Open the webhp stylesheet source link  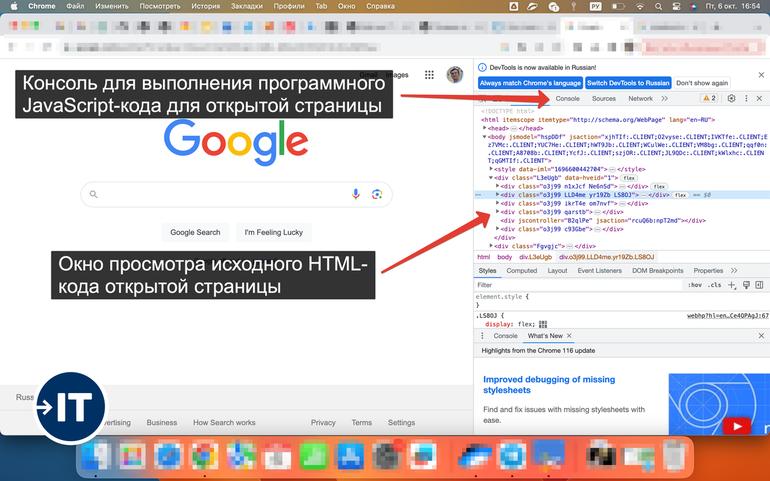click(x=727, y=316)
